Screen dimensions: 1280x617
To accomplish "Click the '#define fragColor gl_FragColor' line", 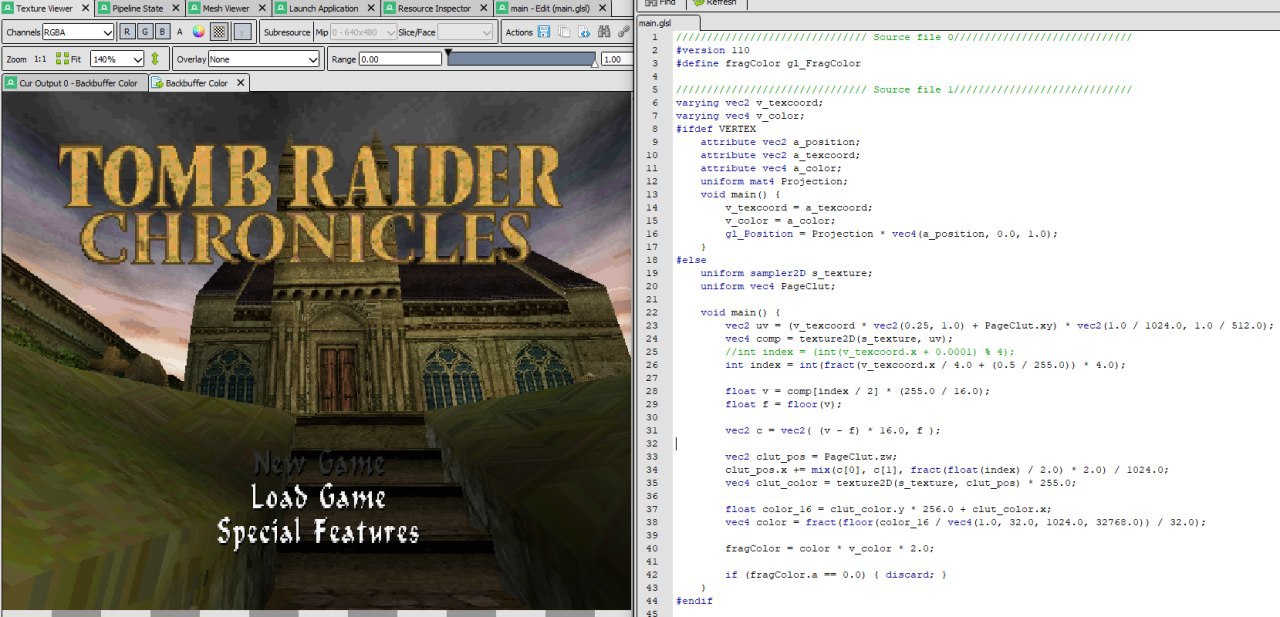I will [x=768, y=63].
